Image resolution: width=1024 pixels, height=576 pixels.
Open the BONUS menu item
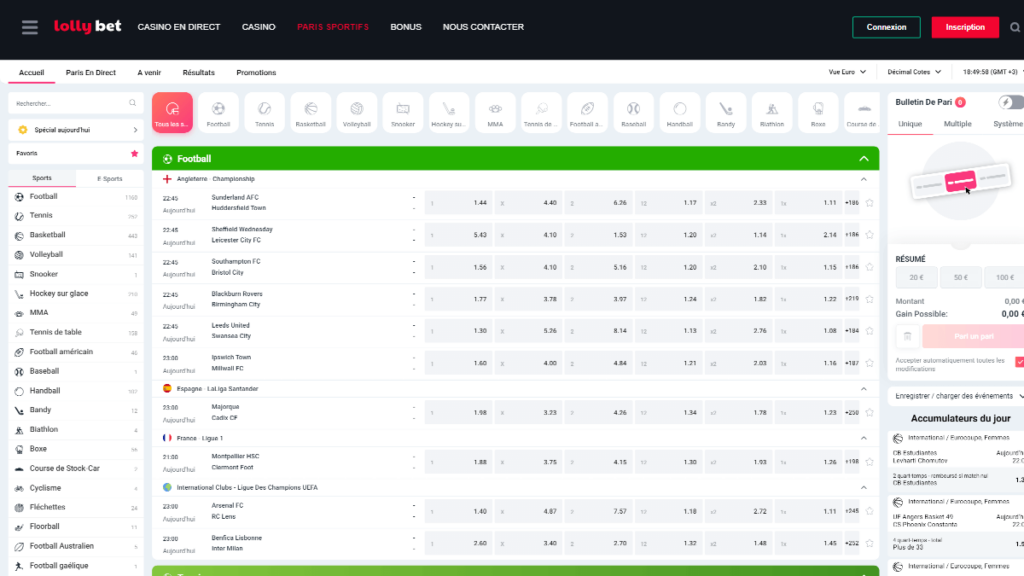[x=406, y=27]
